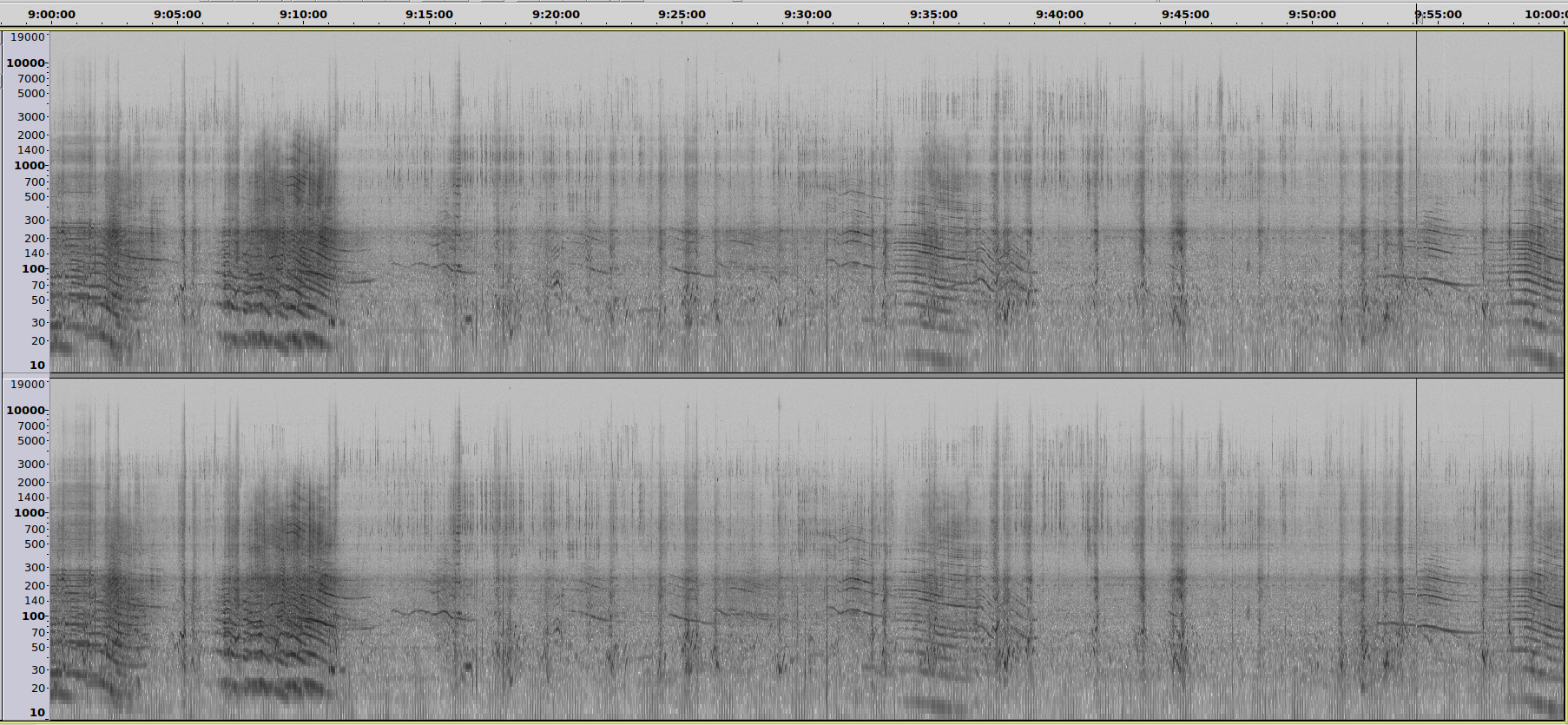Select the 9:35:00 timeline position
The height and width of the screenshot is (725, 1568).
pyautogui.click(x=933, y=15)
